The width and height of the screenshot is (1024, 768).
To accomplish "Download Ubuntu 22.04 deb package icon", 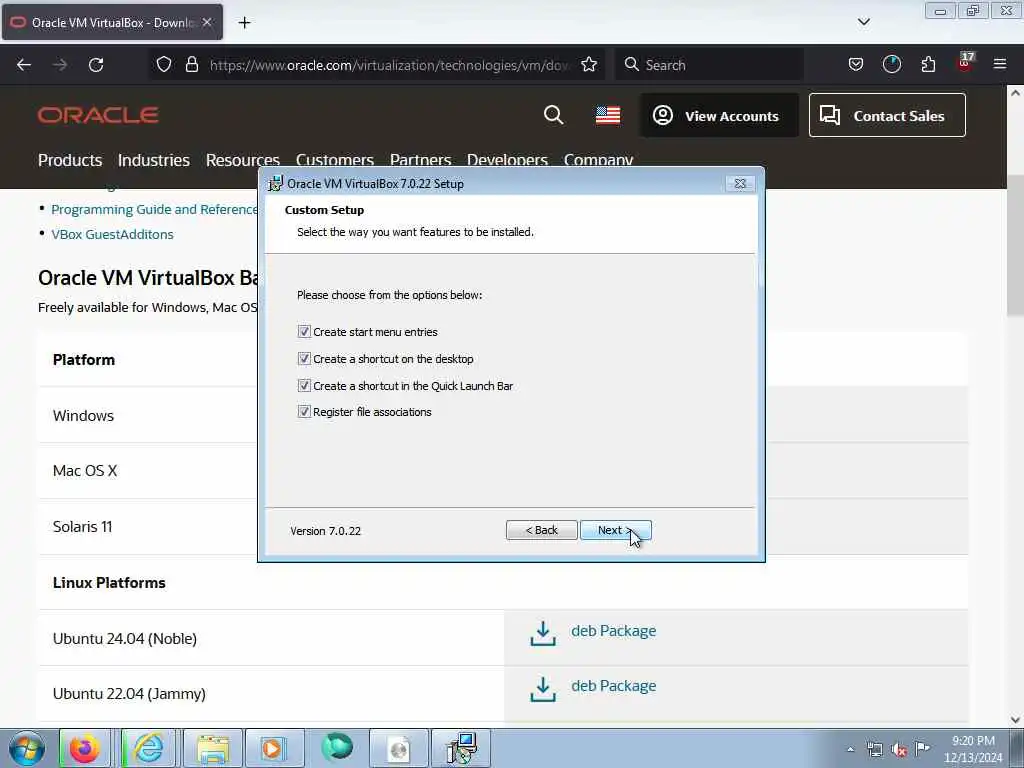I will click(x=543, y=689).
